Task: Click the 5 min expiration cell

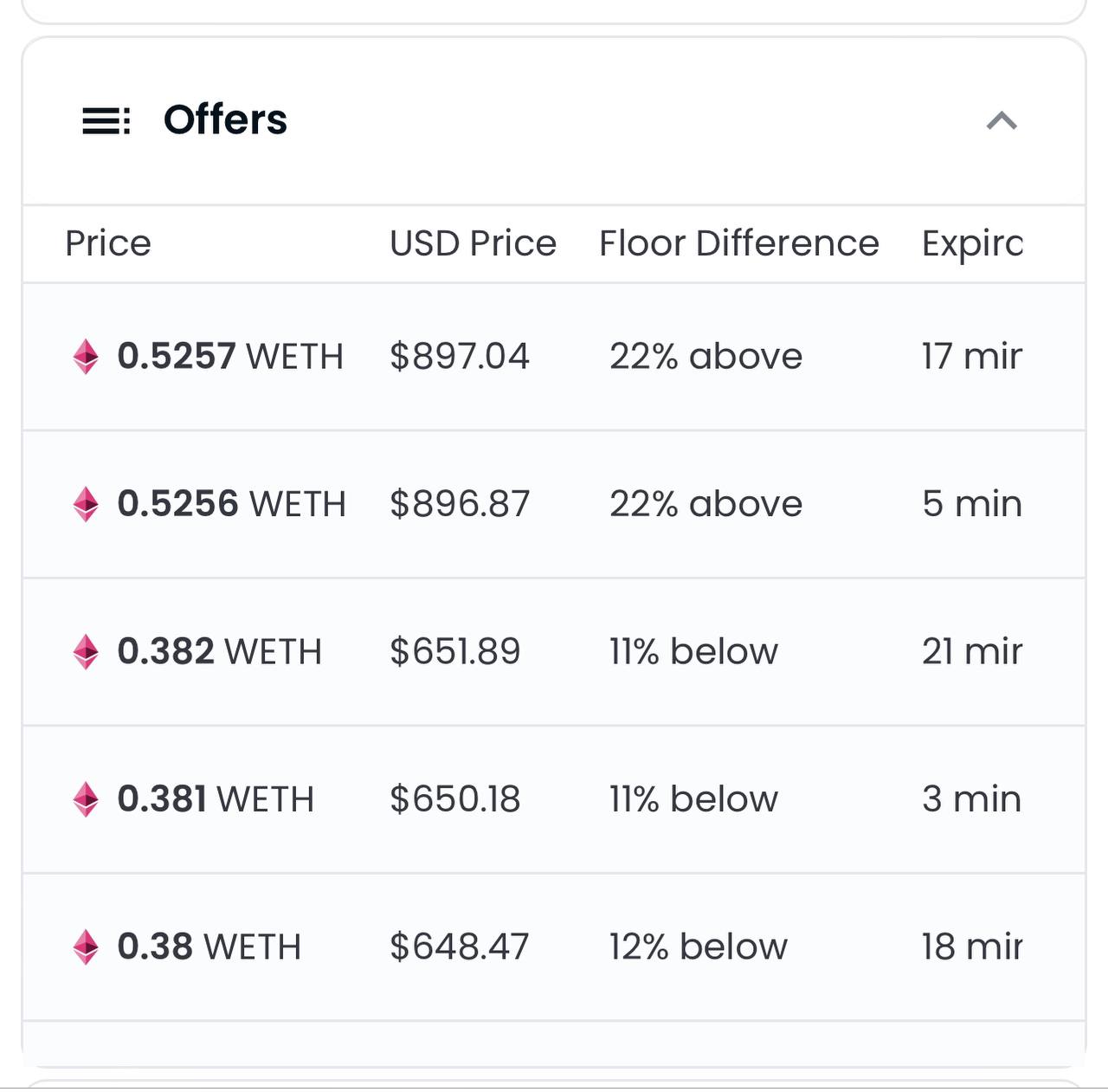Action: pyautogui.click(x=972, y=504)
